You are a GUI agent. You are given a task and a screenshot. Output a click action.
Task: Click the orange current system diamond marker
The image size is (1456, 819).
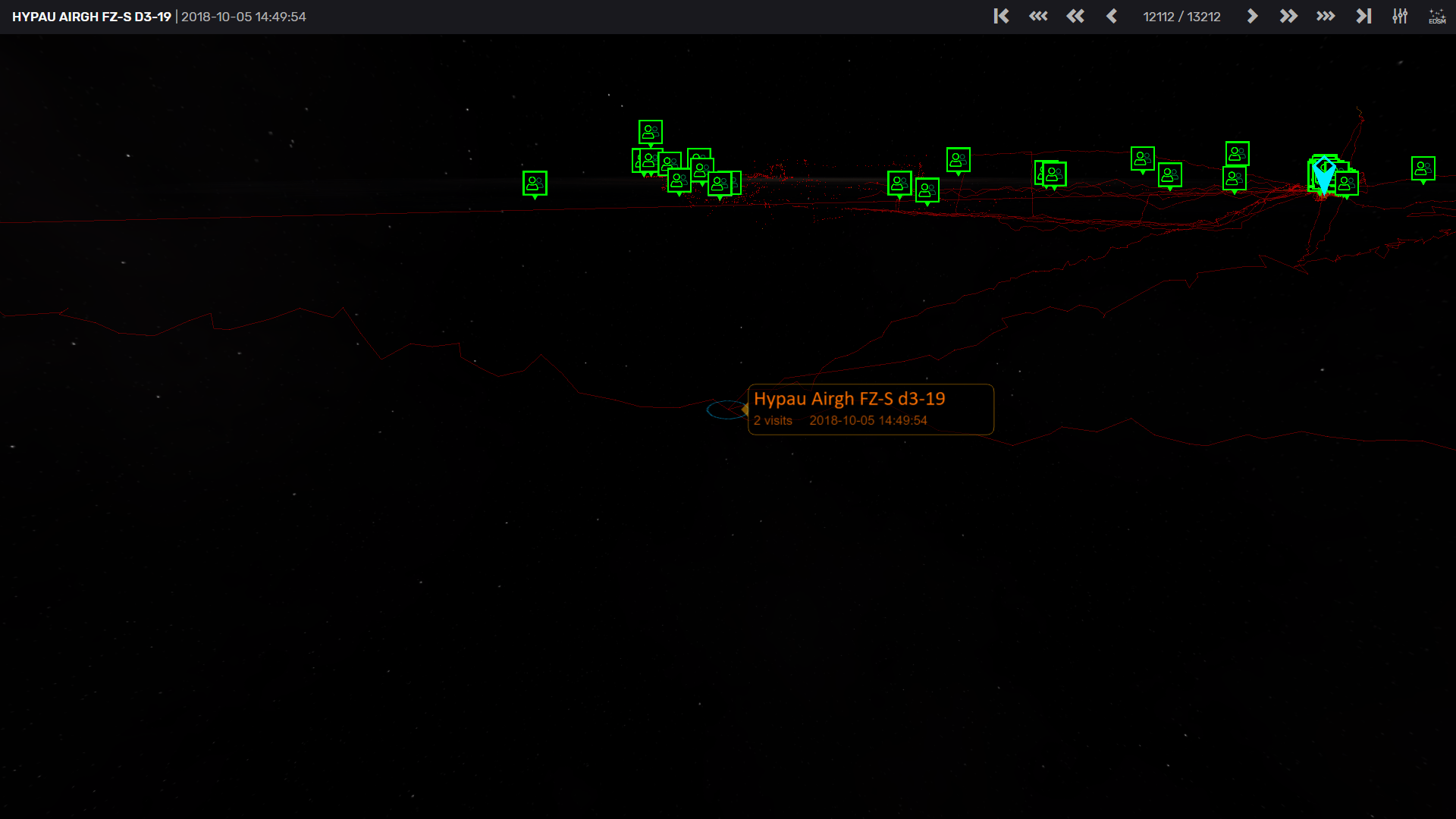click(745, 409)
